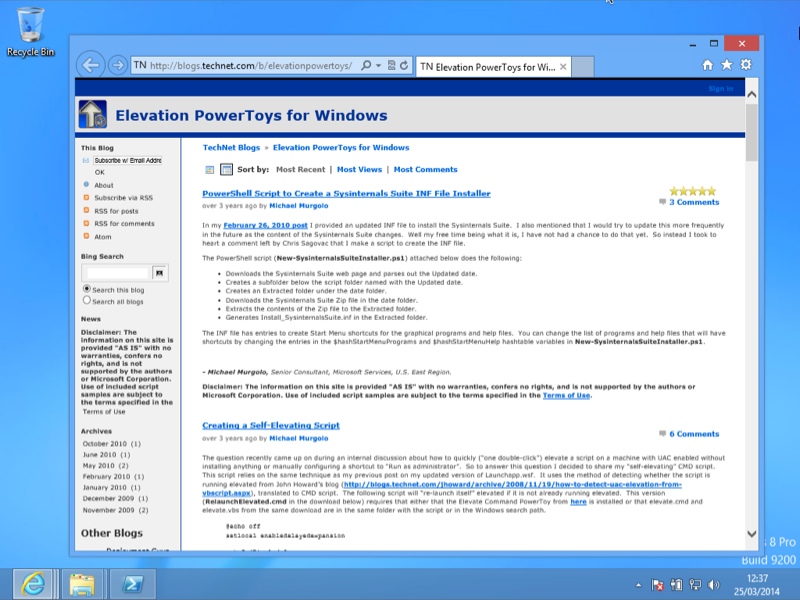Viewport: 800px width, 600px height.
Task: Click OK to subscribe by email
Action: [99, 172]
